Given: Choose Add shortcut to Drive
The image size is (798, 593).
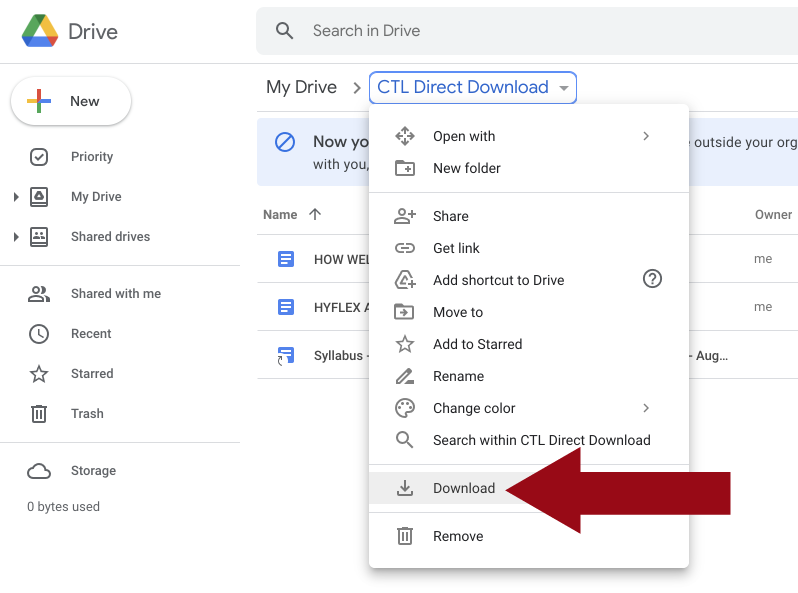Looking at the screenshot, I should [529, 280].
